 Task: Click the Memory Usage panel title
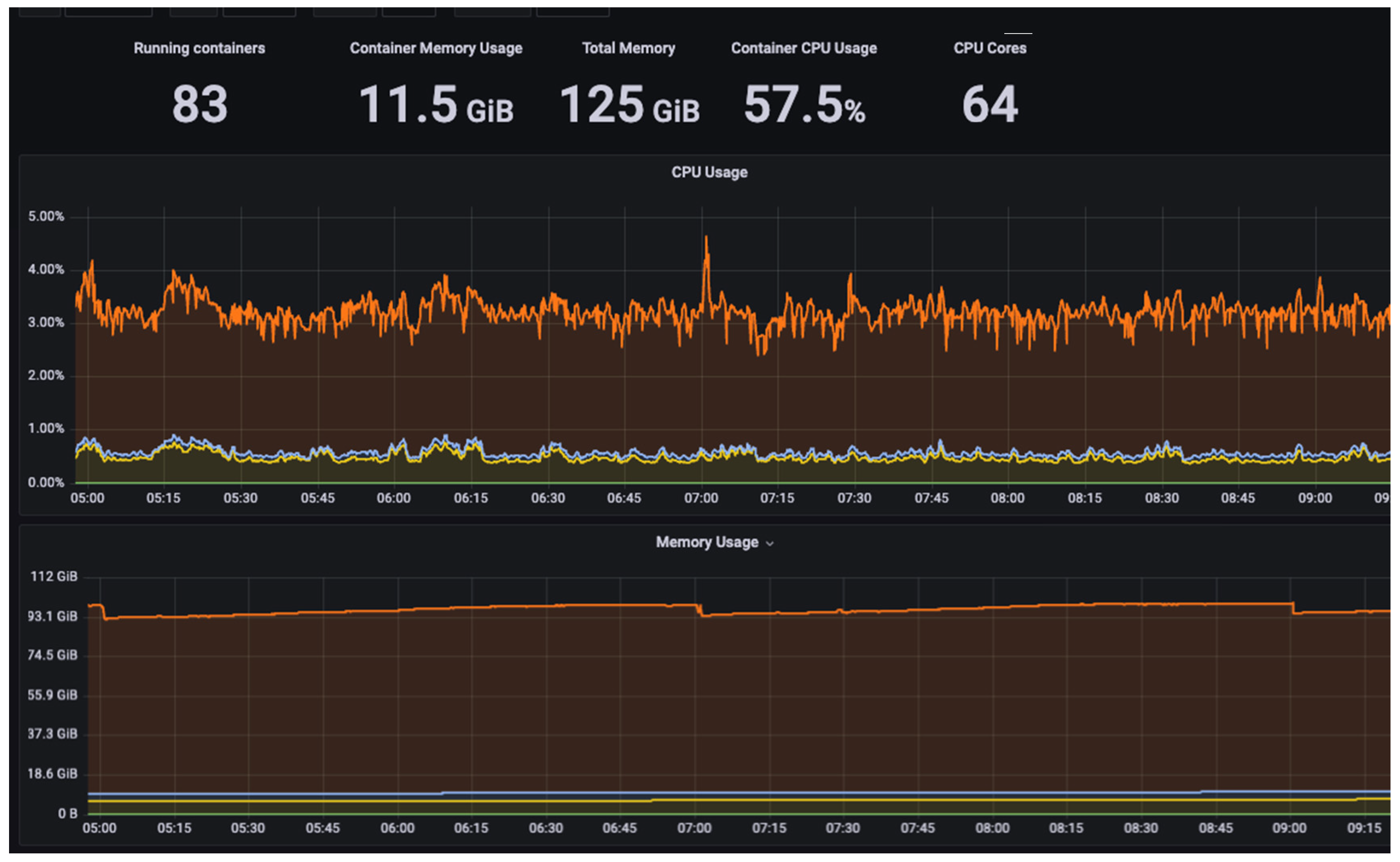tap(706, 542)
